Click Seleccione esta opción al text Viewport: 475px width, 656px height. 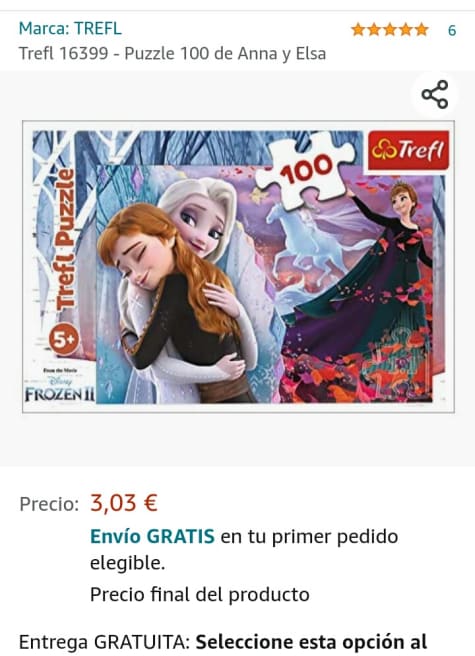pos(311,642)
